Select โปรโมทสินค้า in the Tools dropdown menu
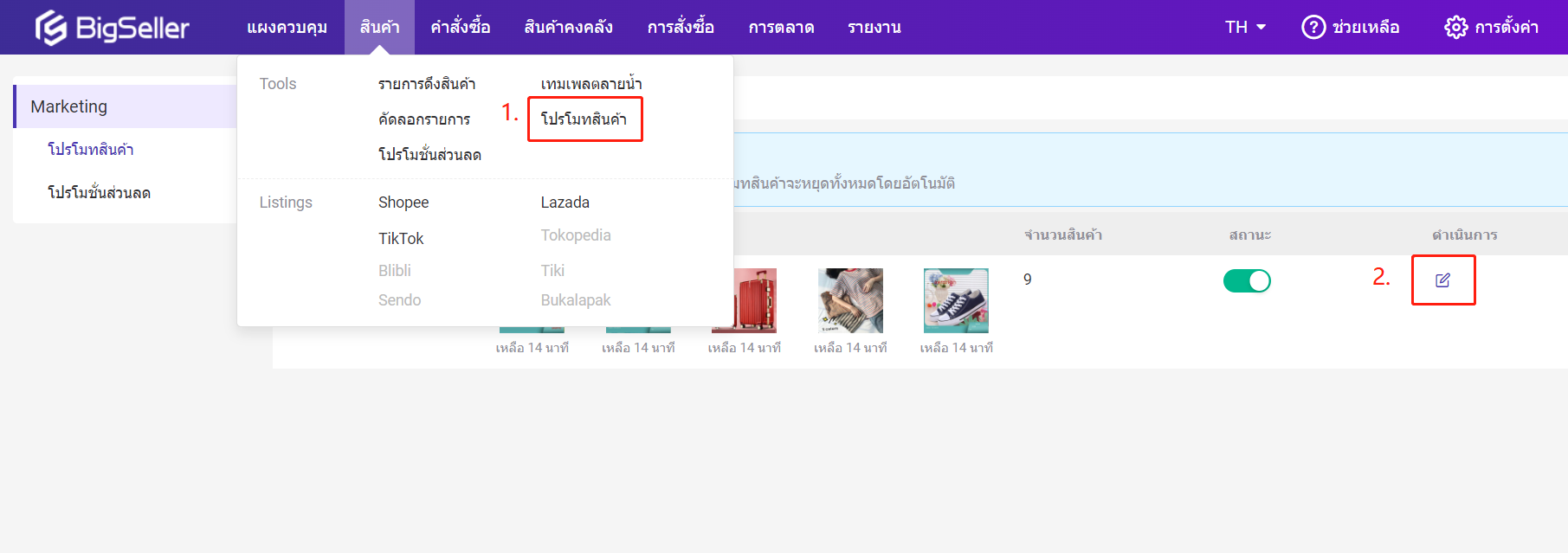1568x553 pixels. pos(584,119)
